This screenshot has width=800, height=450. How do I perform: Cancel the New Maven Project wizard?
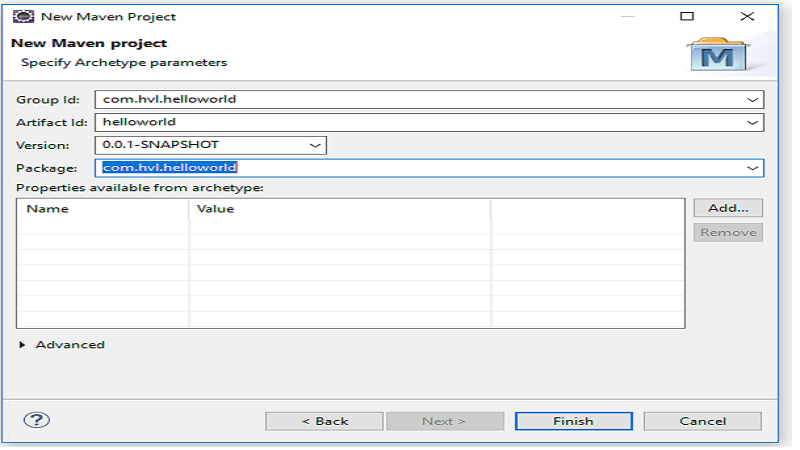(x=702, y=421)
